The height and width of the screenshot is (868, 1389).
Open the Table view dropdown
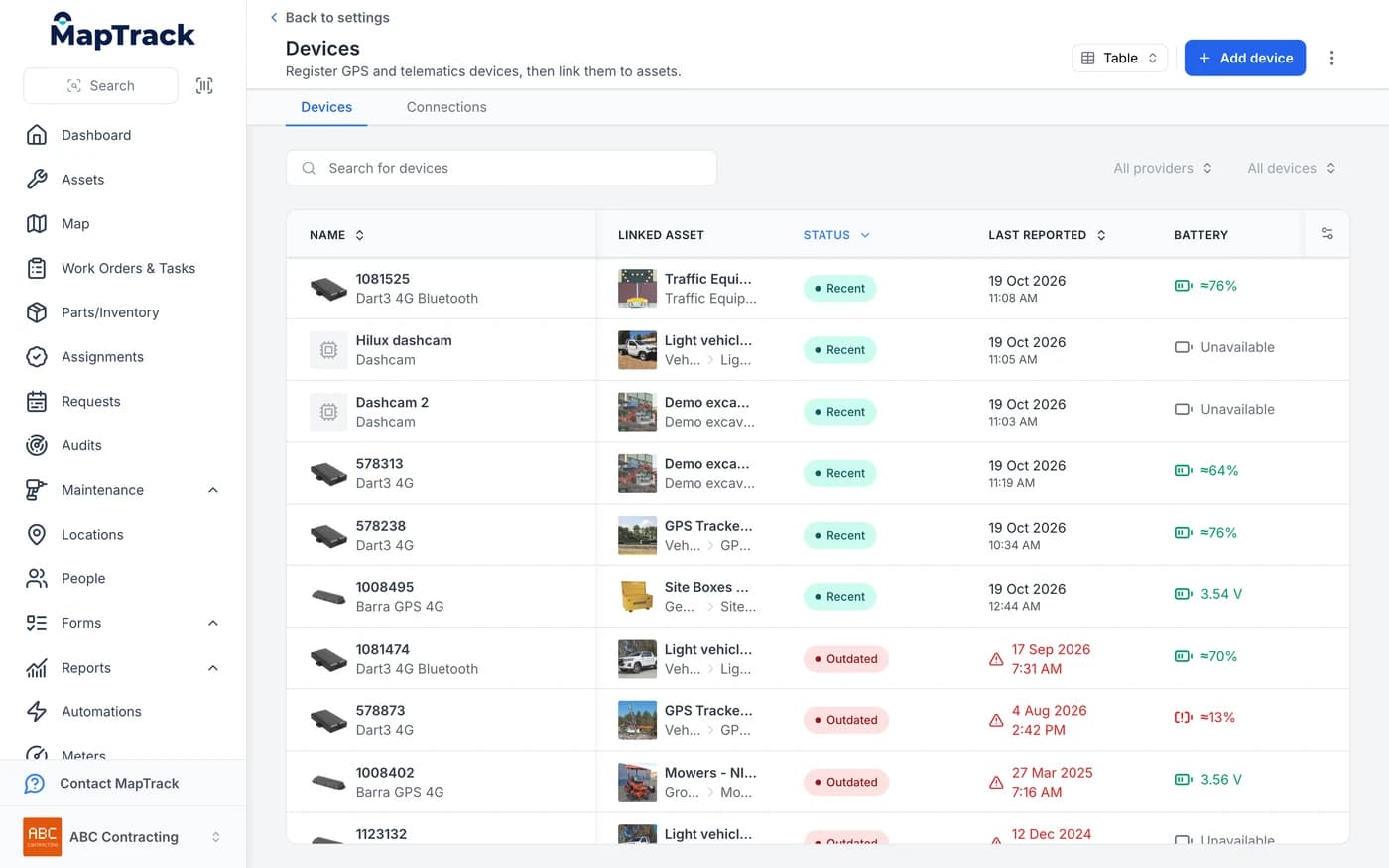pyautogui.click(x=1119, y=58)
